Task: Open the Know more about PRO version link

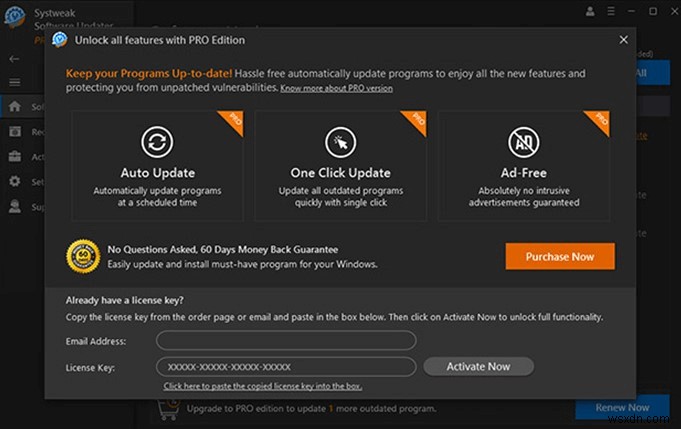Action: click(x=336, y=89)
